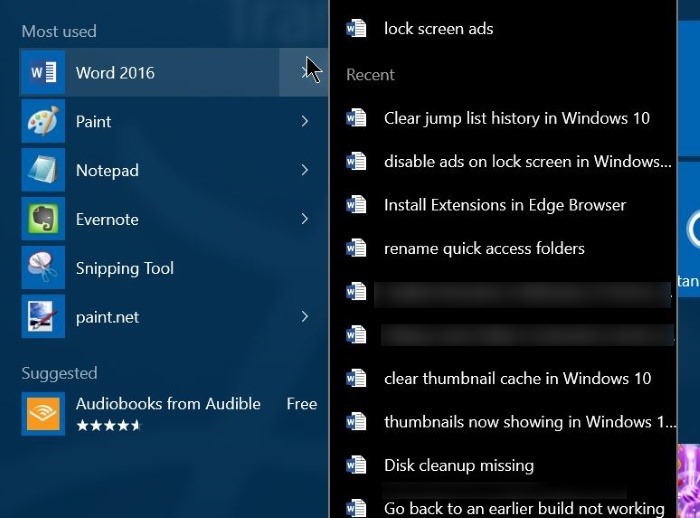Click the Audible star rating
700x518 pixels.
coord(108,425)
